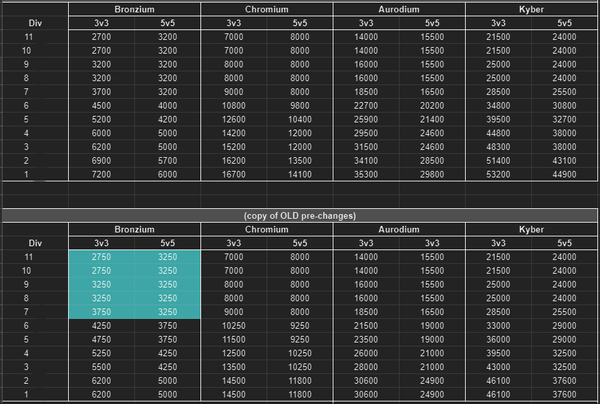
Task: Select the cell containing 14200
Action: [x=234, y=133]
